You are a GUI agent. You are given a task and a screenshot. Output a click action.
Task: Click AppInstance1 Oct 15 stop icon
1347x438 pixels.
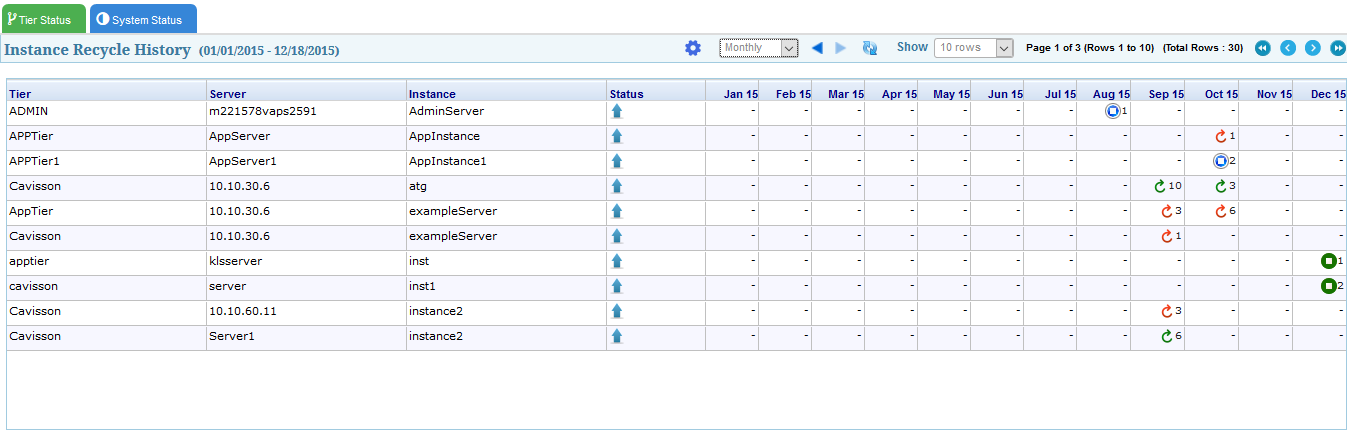point(1220,161)
